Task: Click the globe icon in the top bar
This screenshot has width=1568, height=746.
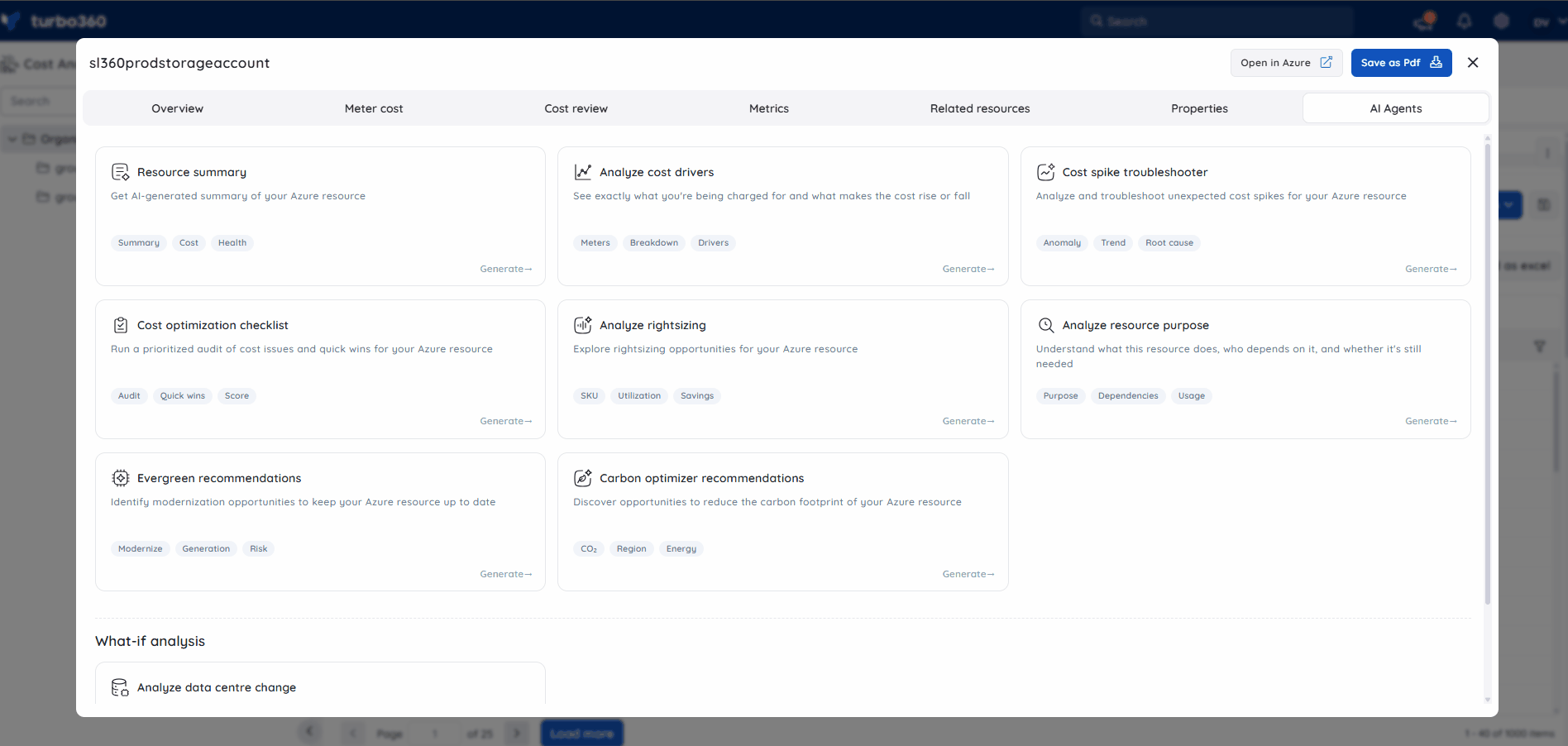Action: click(x=1502, y=22)
